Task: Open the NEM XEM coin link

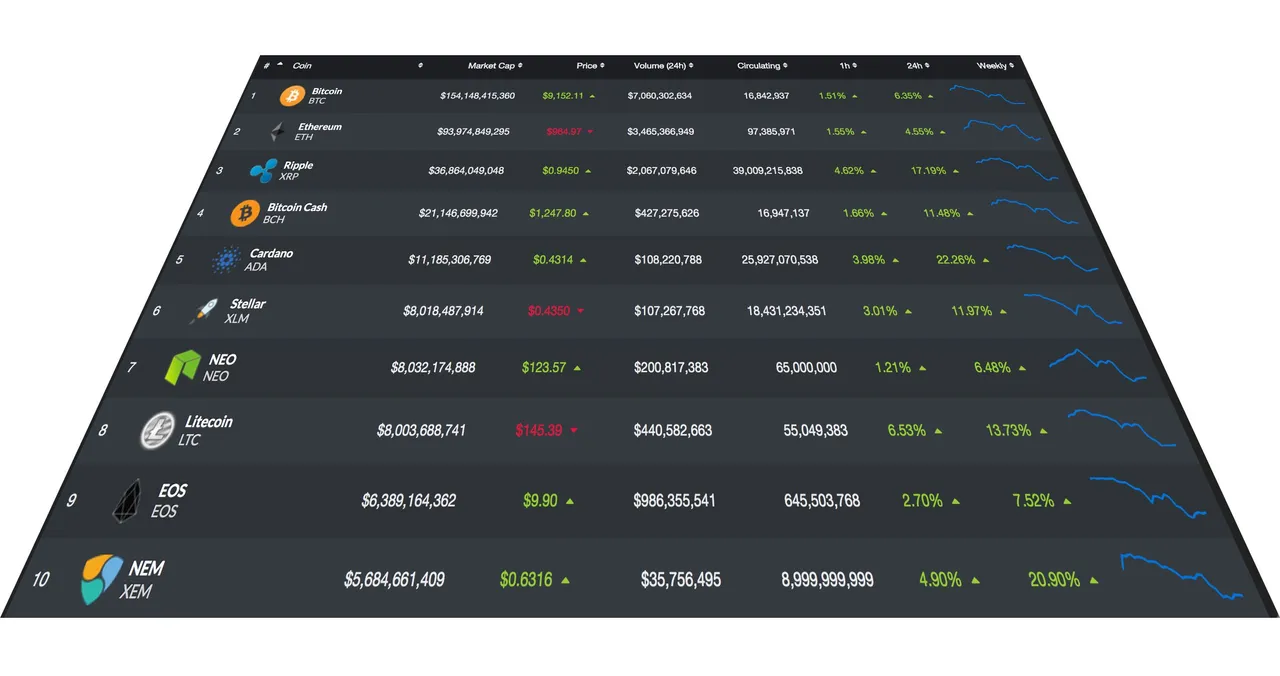Action: 142,580
